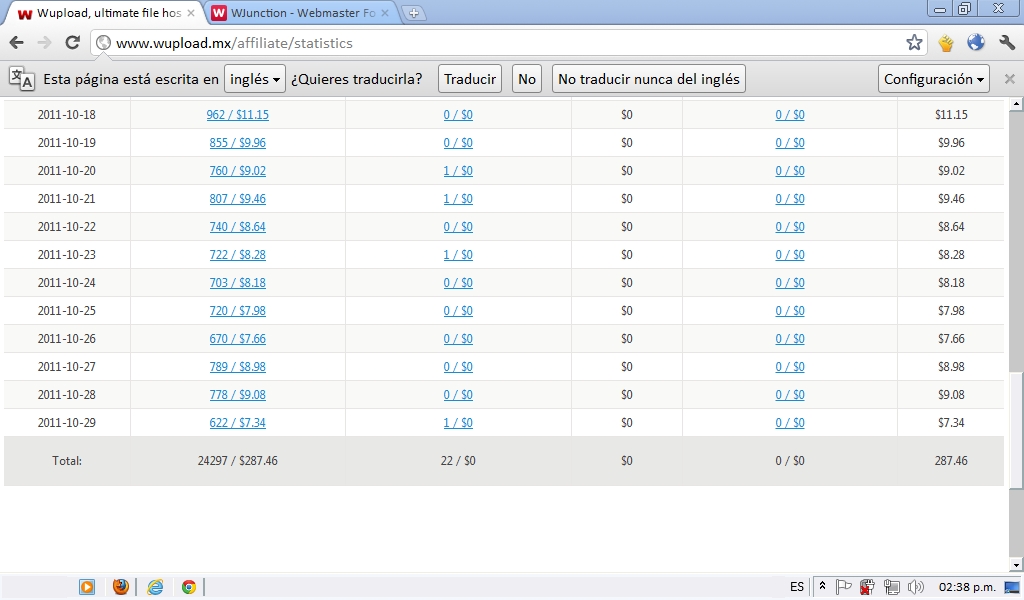Launch Firefox from the taskbar
This screenshot has width=1024, height=600.
point(121,587)
